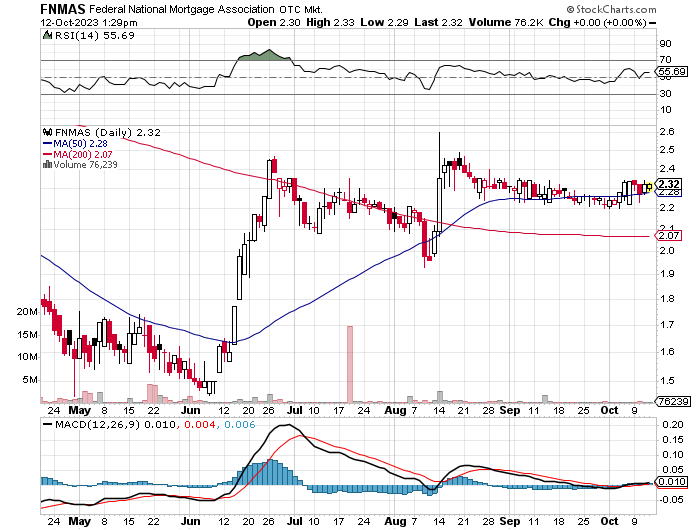The width and height of the screenshot is (700, 530).
Task: Click the date 12-Oct-2023 1:29pm
Action: [x=88, y=22]
